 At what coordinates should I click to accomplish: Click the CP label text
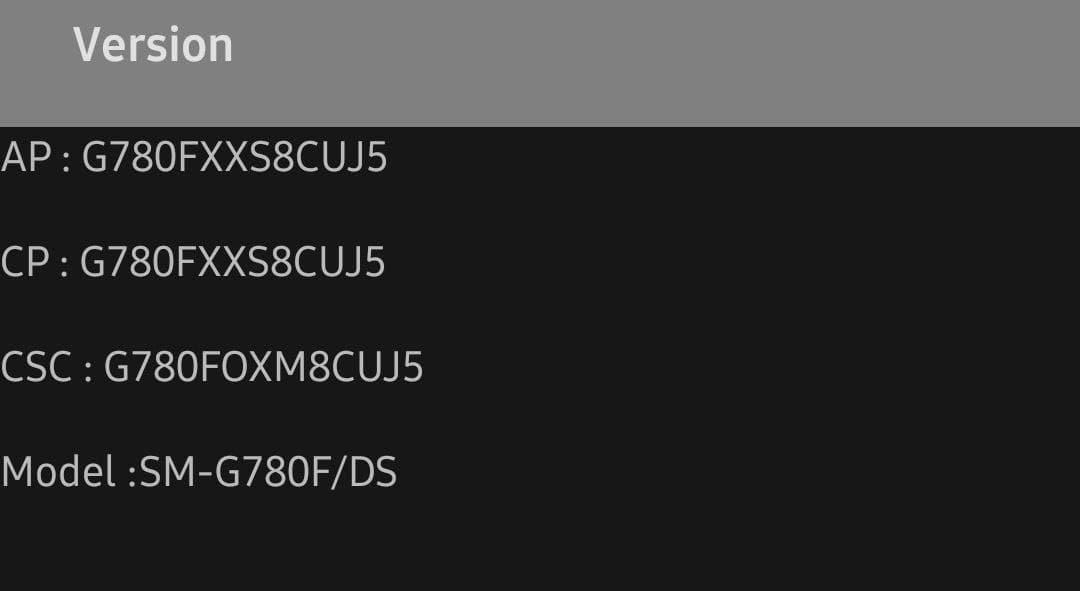[x=25, y=262]
